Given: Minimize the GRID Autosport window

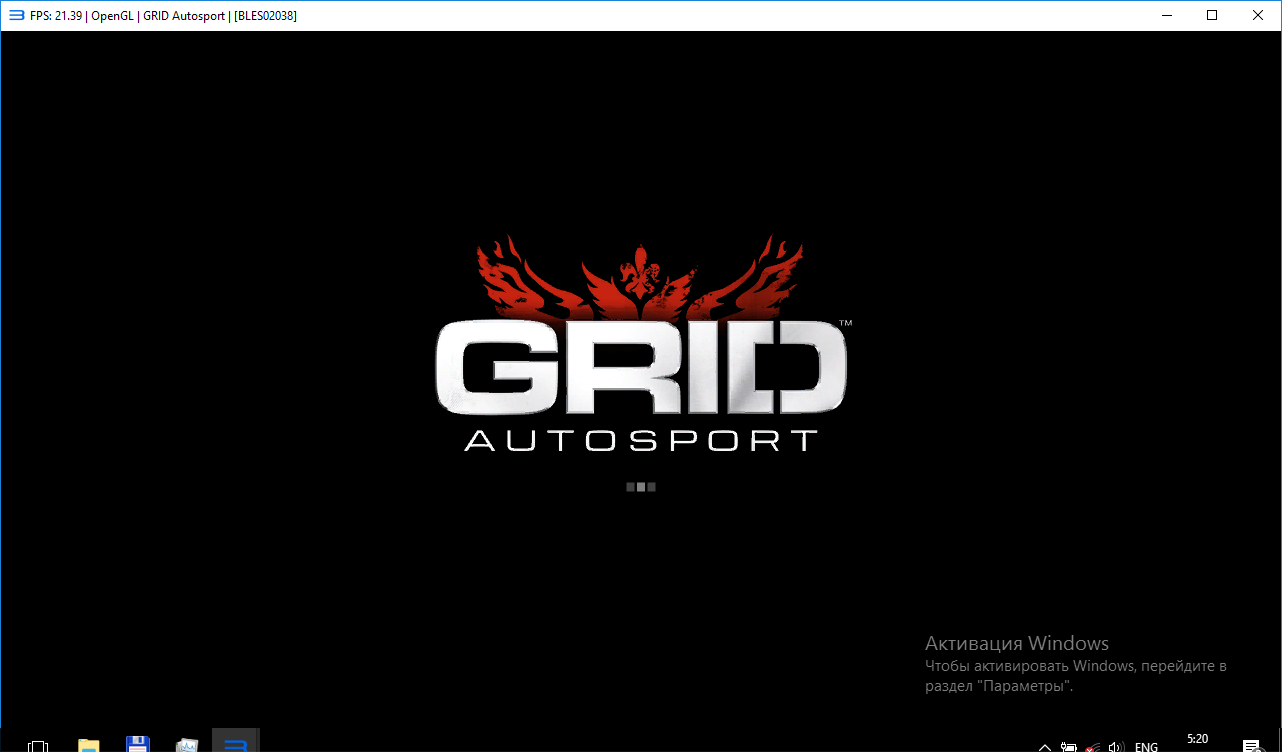Looking at the screenshot, I should pyautogui.click(x=1166, y=16).
